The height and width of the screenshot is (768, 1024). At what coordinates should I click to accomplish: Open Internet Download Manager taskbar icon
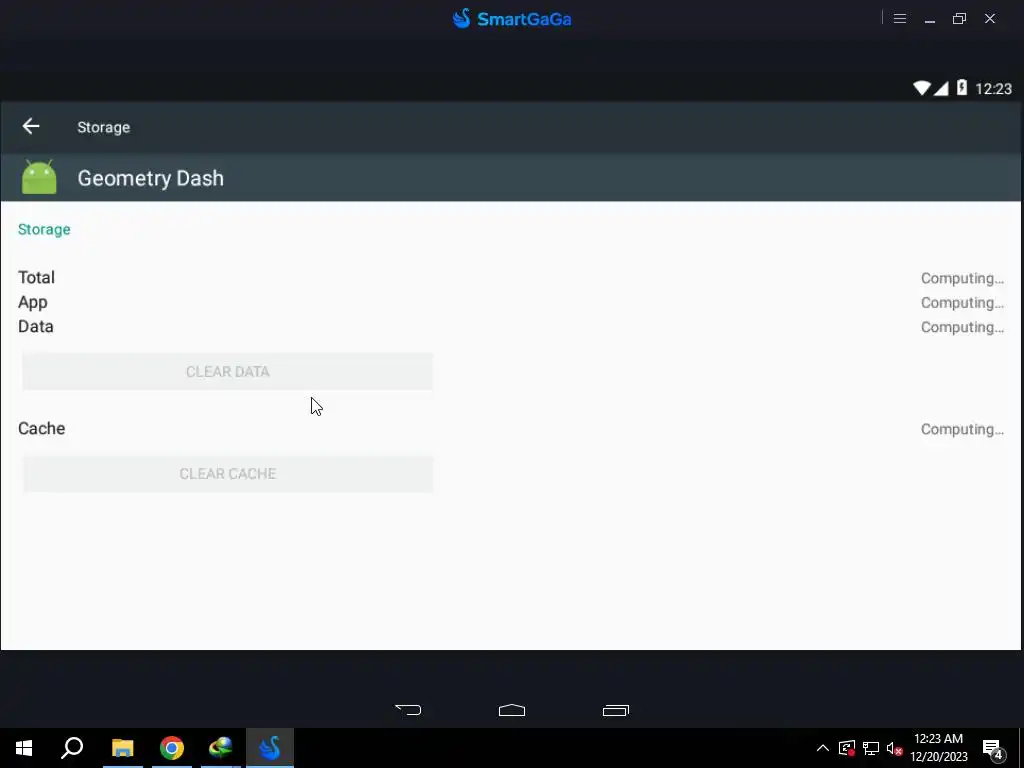click(221, 748)
